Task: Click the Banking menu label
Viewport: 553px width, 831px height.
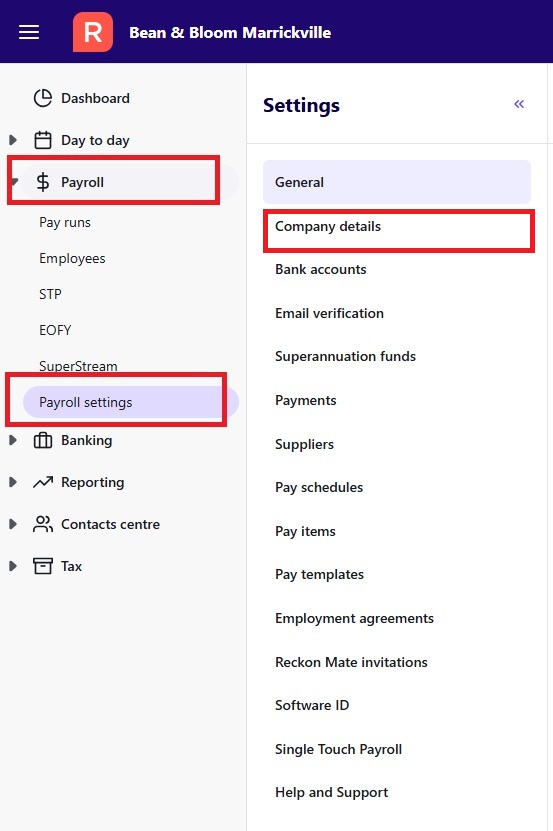Action: [x=87, y=440]
